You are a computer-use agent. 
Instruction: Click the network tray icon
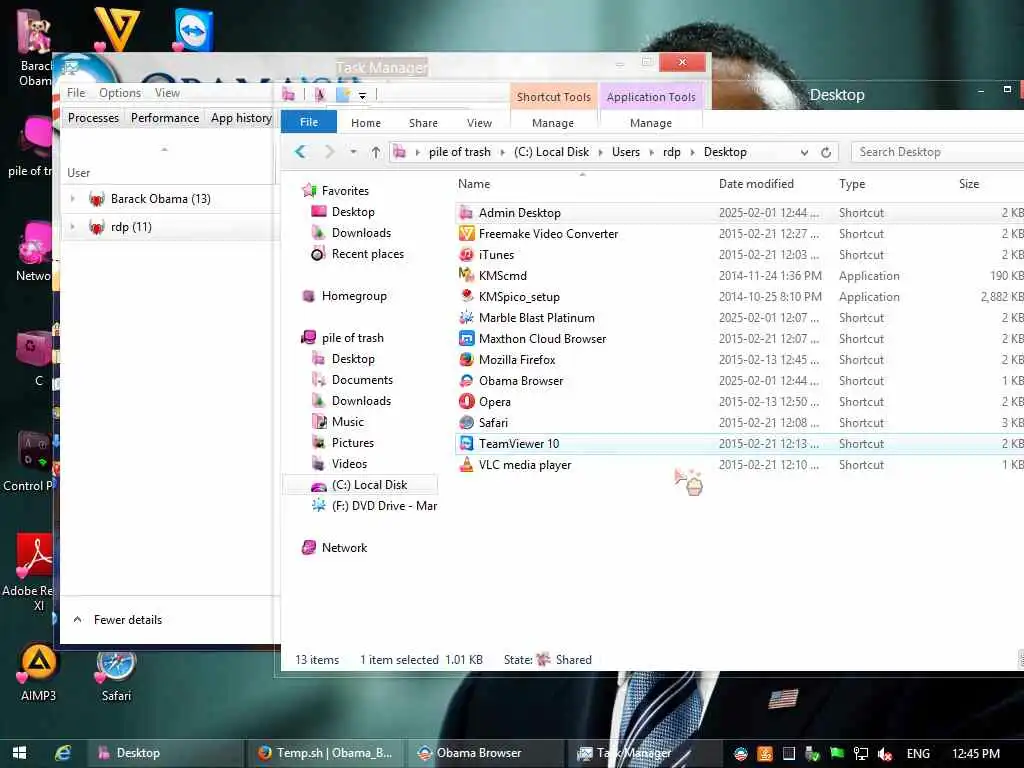pyautogui.click(x=861, y=754)
